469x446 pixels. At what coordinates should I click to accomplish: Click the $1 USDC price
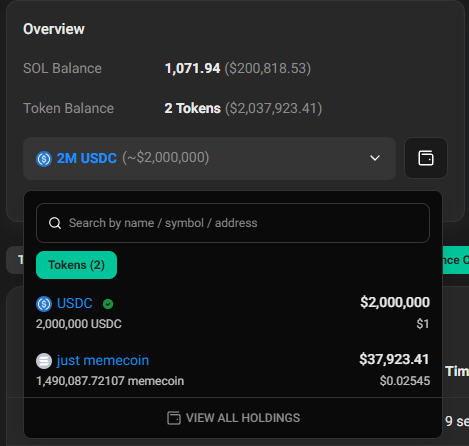point(423,324)
